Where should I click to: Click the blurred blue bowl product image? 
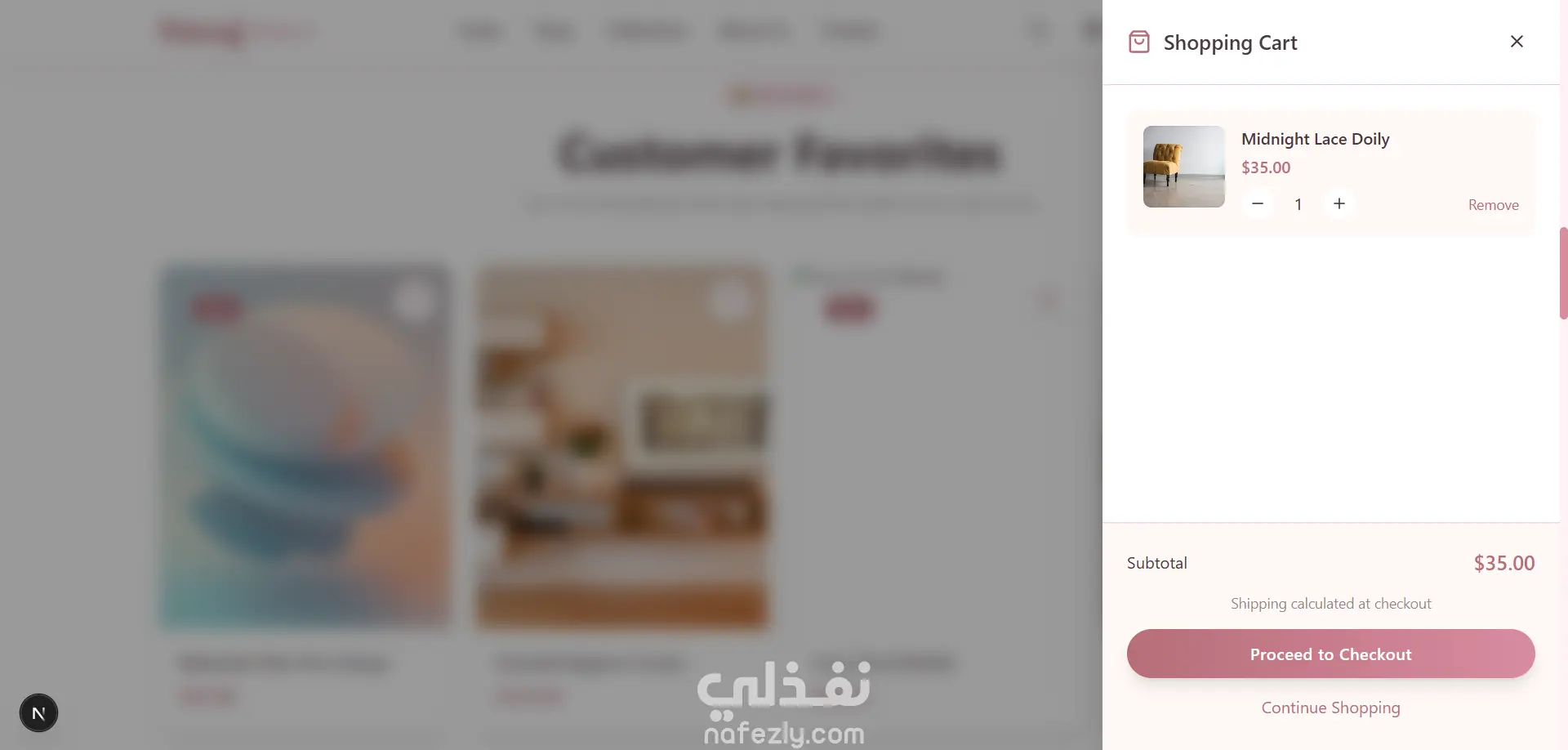(305, 447)
